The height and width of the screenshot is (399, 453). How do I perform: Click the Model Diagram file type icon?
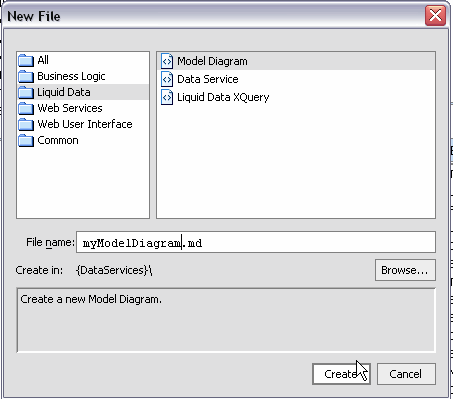click(x=167, y=61)
